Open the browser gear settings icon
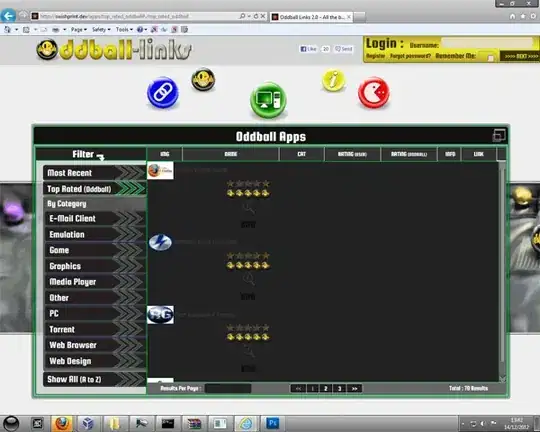Image resolution: width=540 pixels, height=432 pixels. [533, 16]
